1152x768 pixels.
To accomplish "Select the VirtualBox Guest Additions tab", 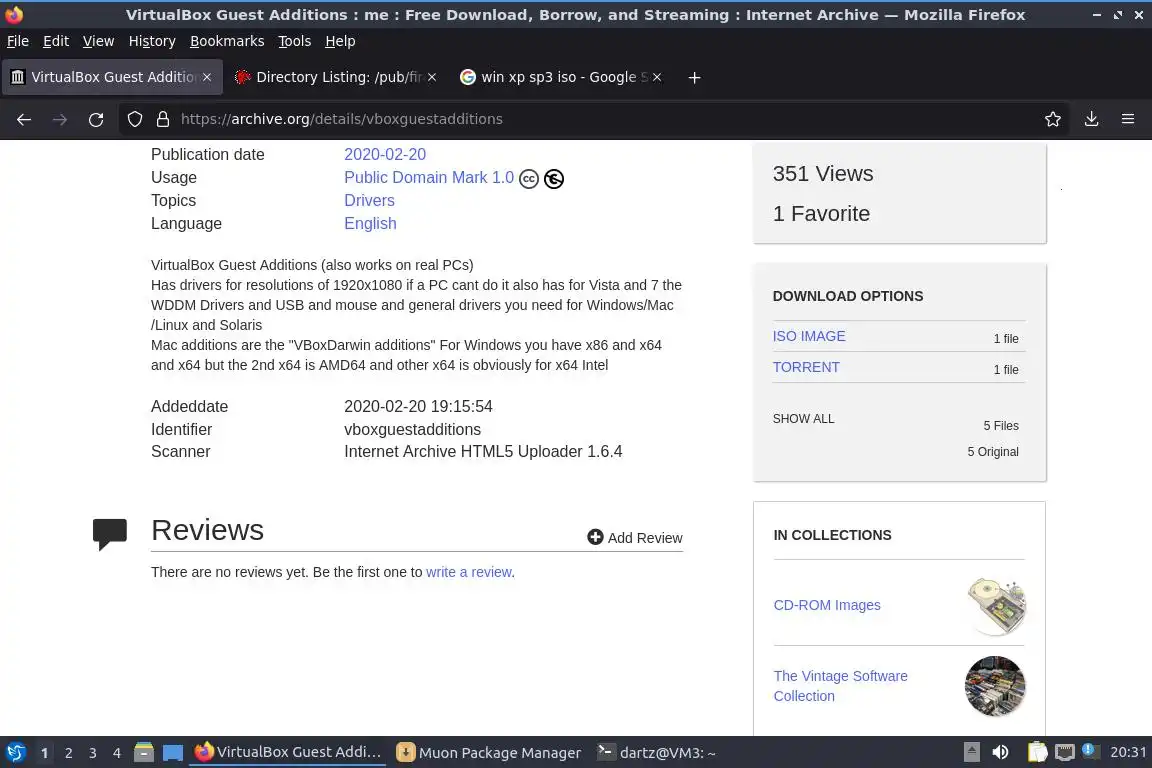I will point(112,77).
